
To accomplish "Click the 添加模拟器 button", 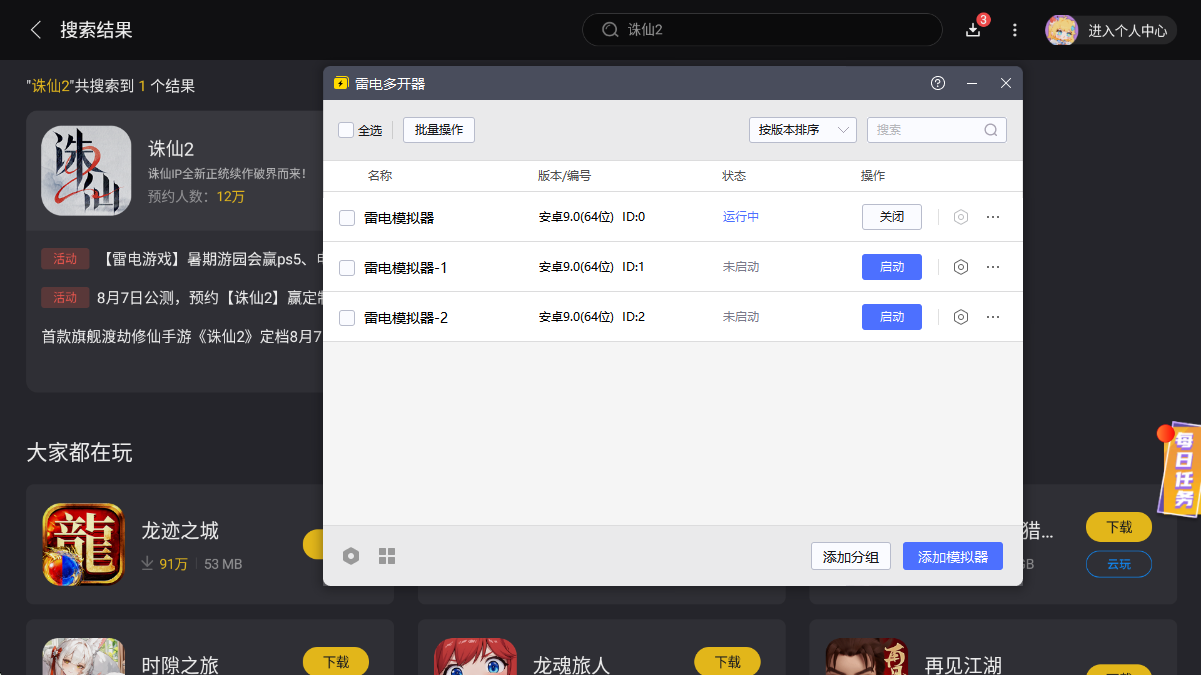I will 953,557.
